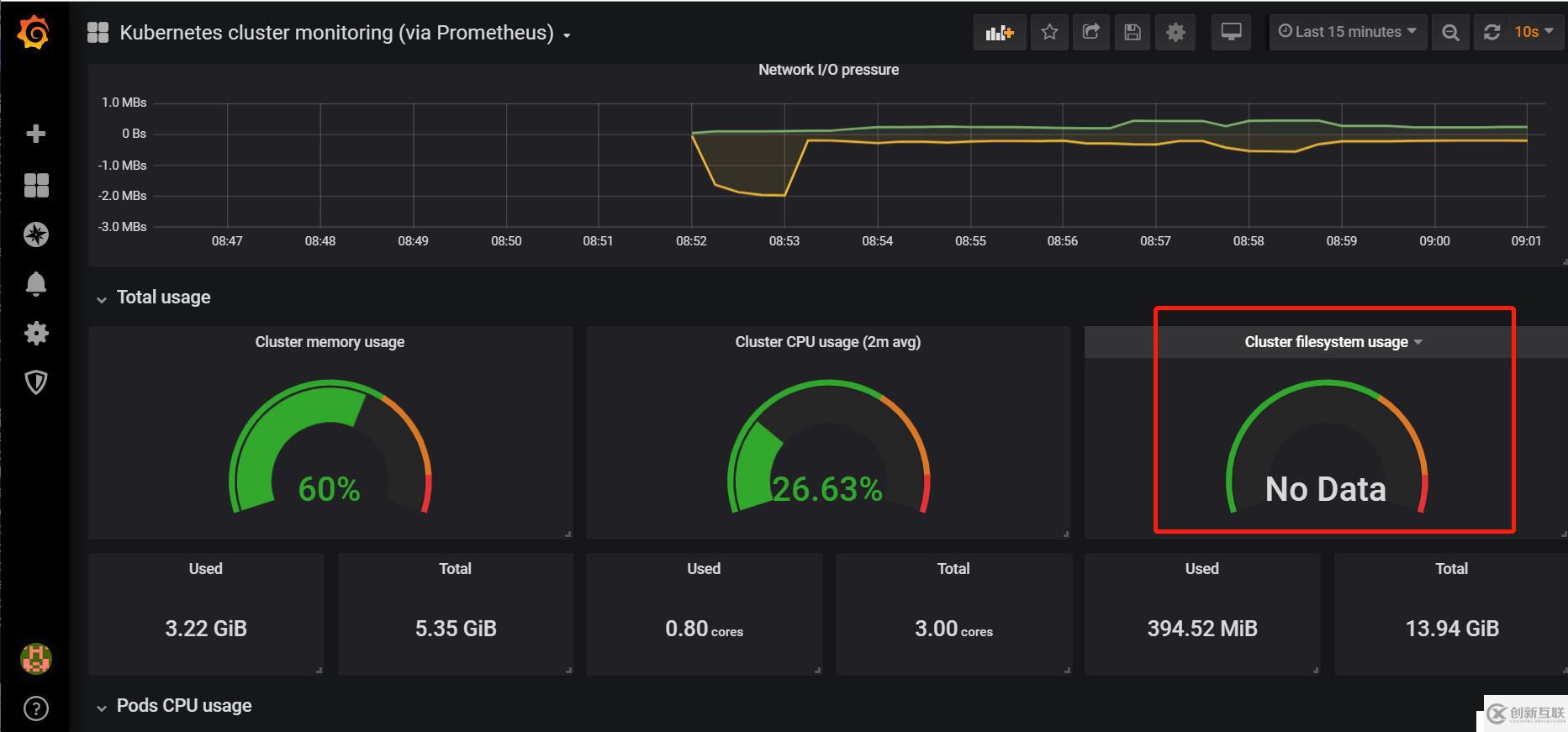Click the 13.94 GiB total filesystem value
The height and width of the screenshot is (732, 1568).
pos(1452,629)
